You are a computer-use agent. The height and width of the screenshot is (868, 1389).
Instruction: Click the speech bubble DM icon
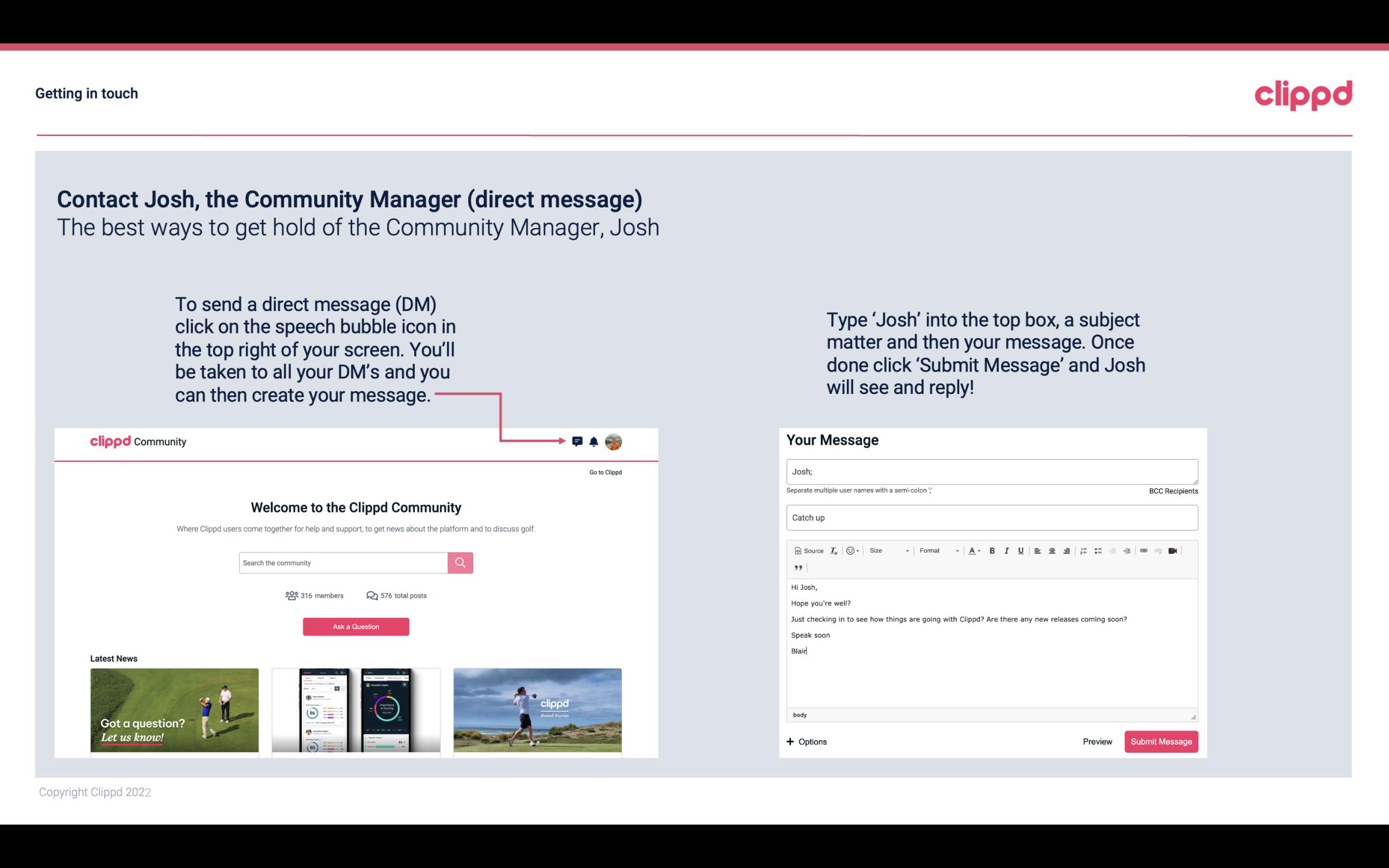coord(577,442)
